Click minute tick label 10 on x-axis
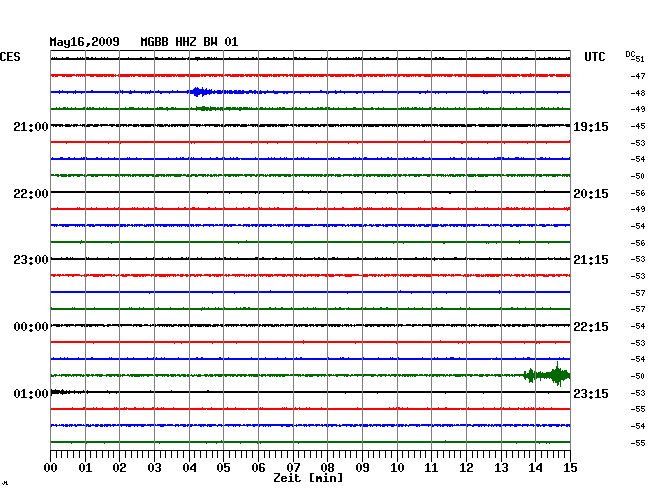This screenshot has width=650, height=494. pyautogui.click(x=397, y=467)
